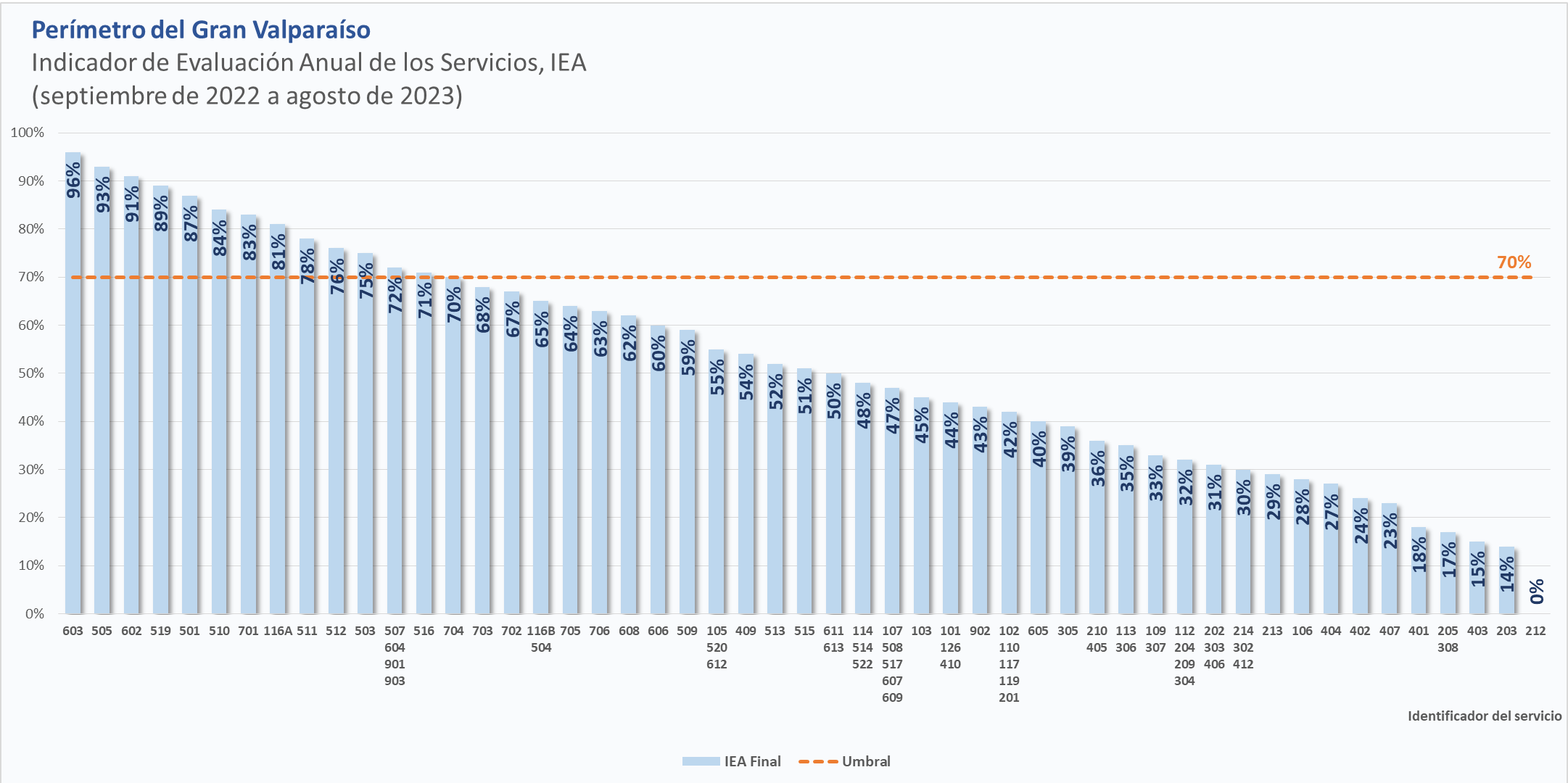Select the '23%' data label of service 407

1390,531
